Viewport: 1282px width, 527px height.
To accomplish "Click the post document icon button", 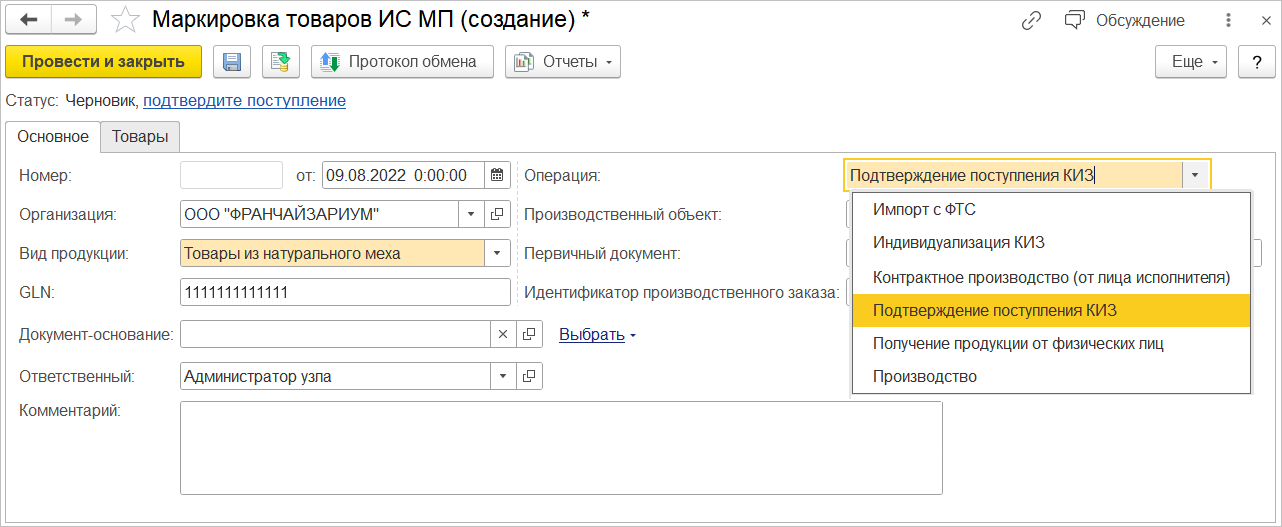I will [281, 62].
